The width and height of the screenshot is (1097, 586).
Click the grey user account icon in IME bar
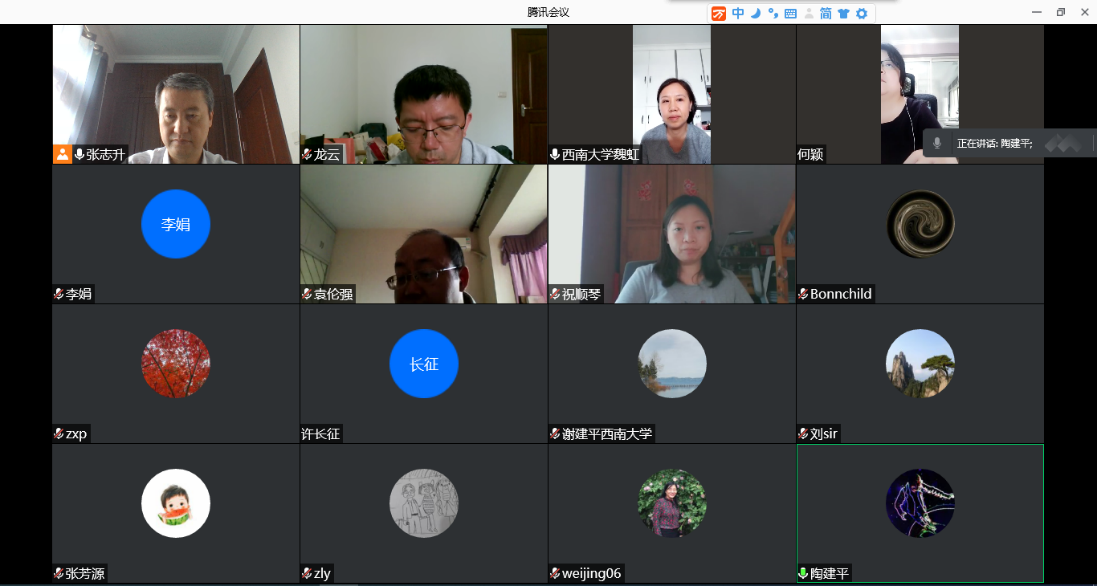tap(809, 13)
